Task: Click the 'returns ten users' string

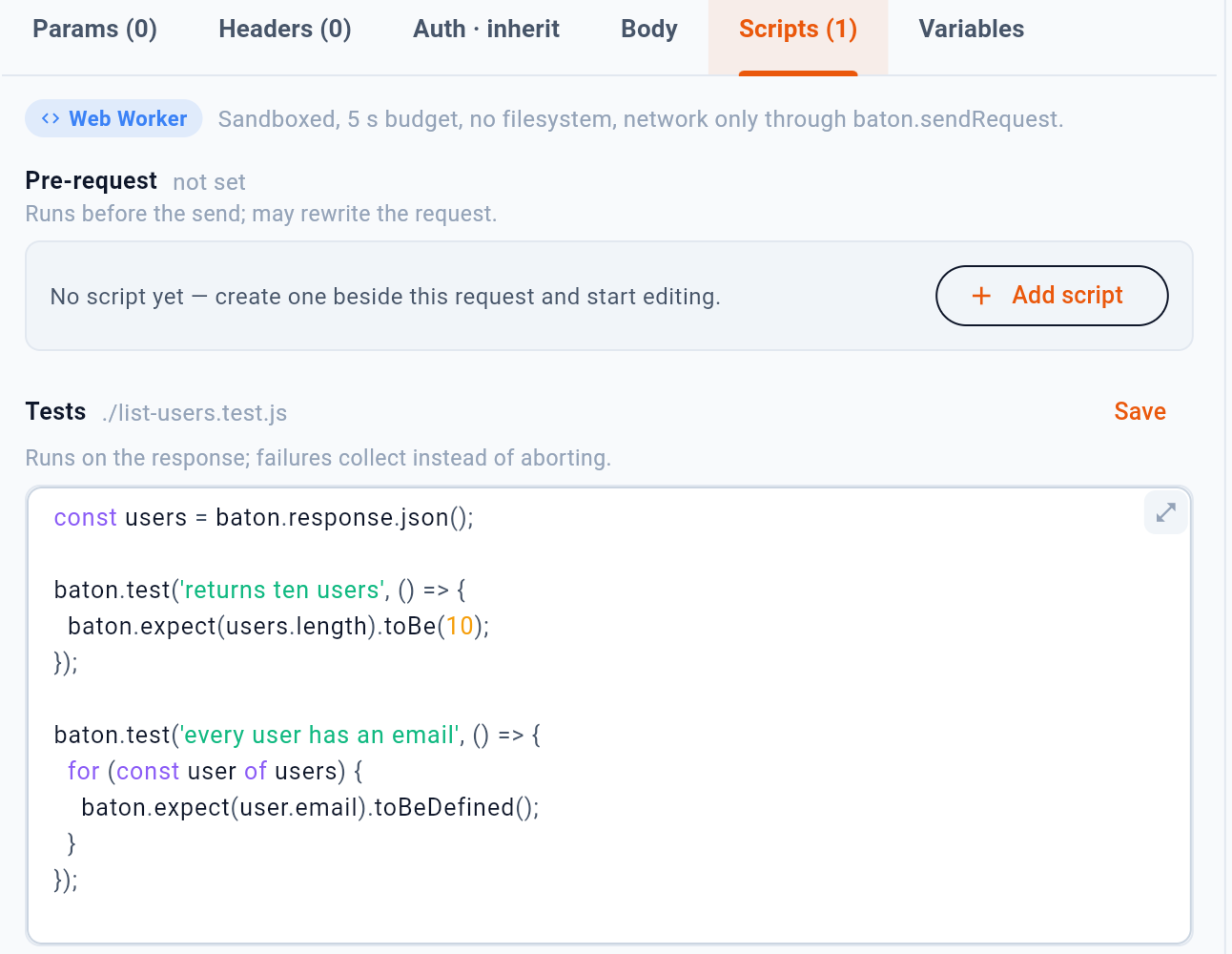Action: (281, 591)
